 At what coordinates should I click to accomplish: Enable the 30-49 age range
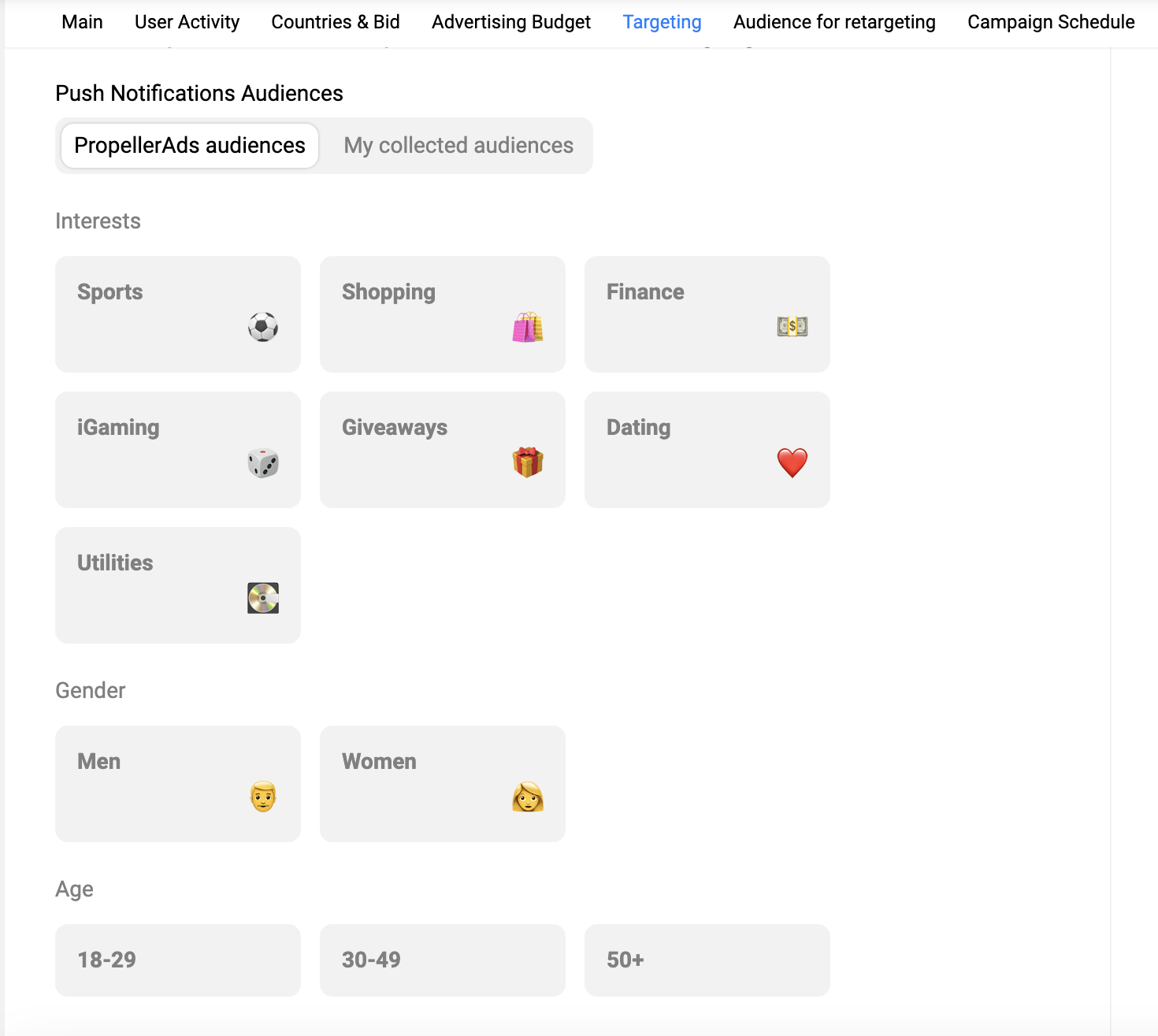(442, 960)
